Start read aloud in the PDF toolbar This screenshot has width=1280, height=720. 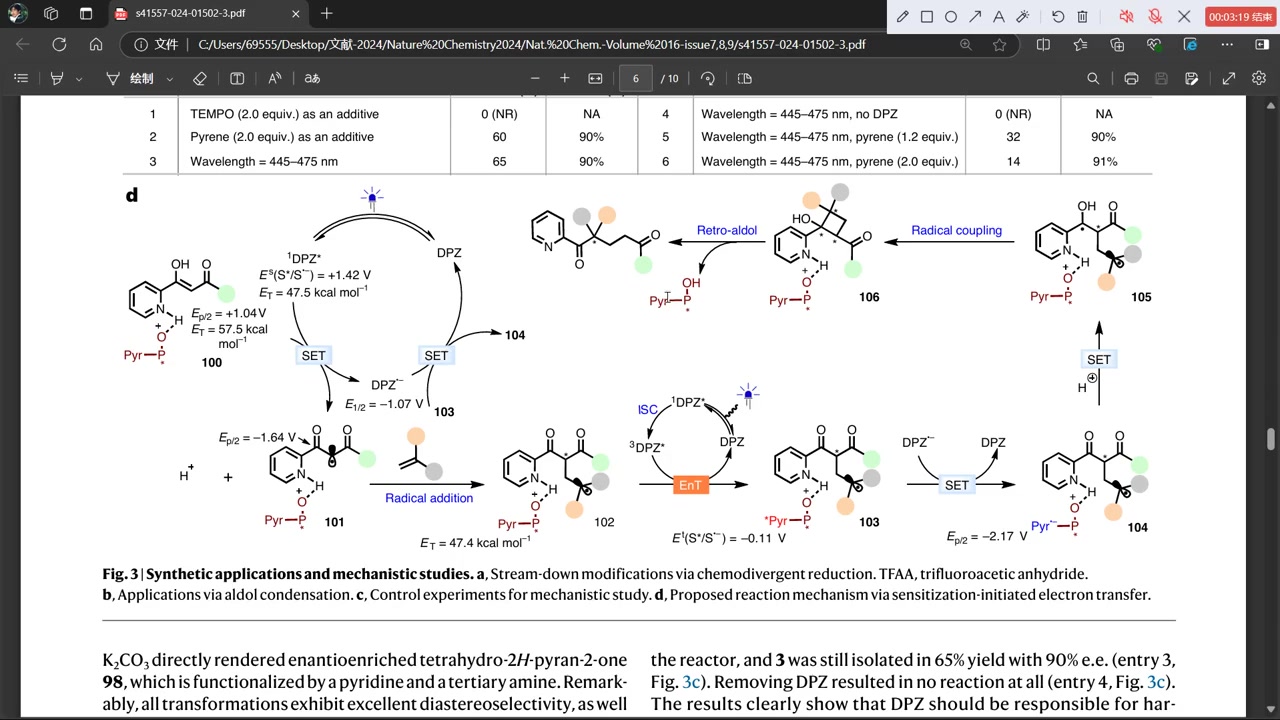tap(275, 78)
